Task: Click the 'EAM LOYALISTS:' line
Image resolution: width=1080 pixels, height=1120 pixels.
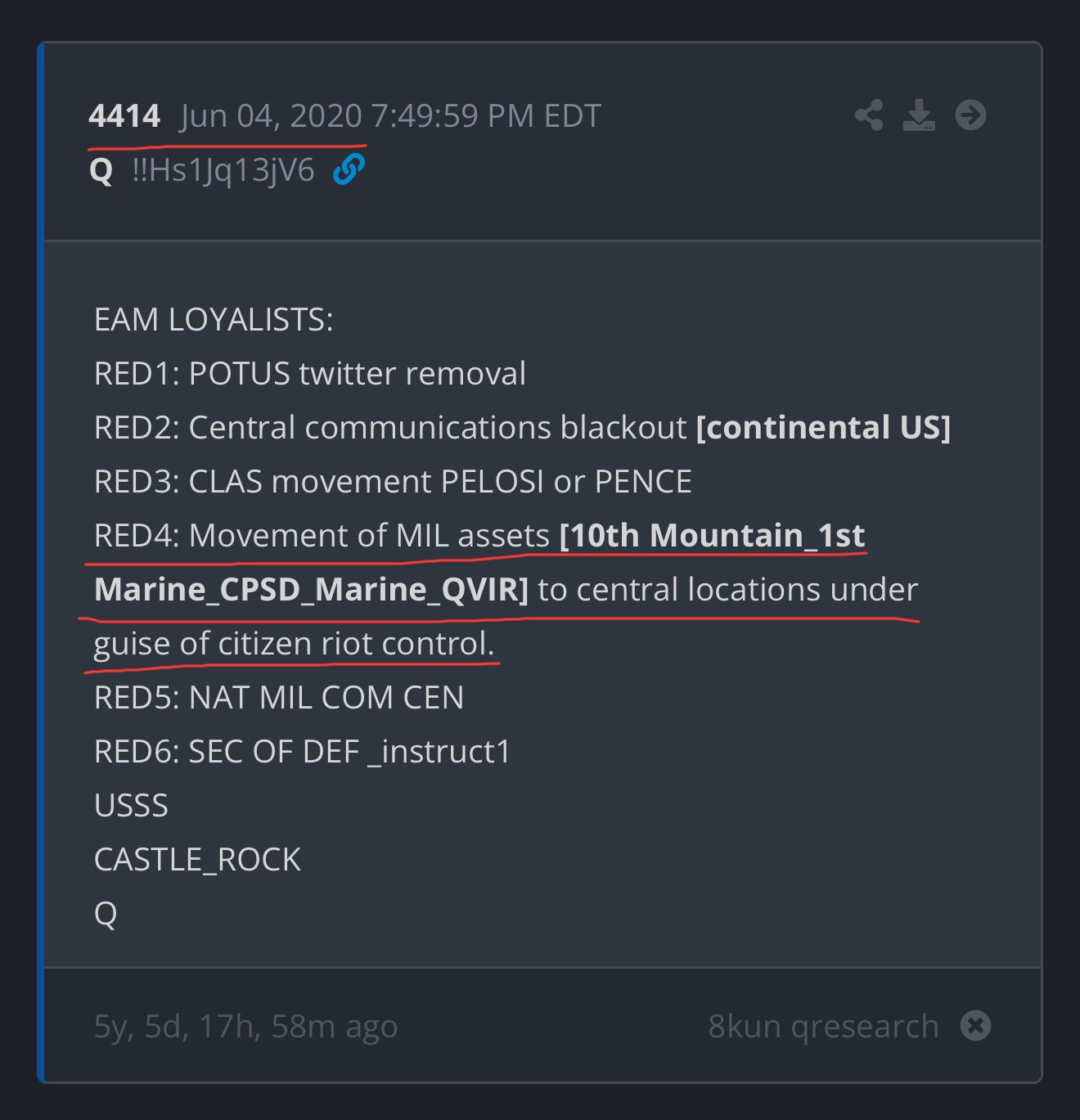Action: 214,320
